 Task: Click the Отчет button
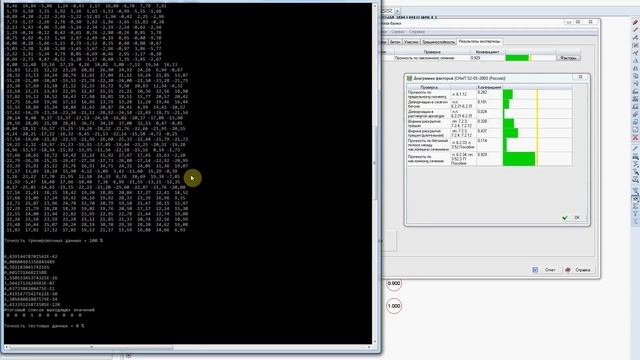click(545, 270)
